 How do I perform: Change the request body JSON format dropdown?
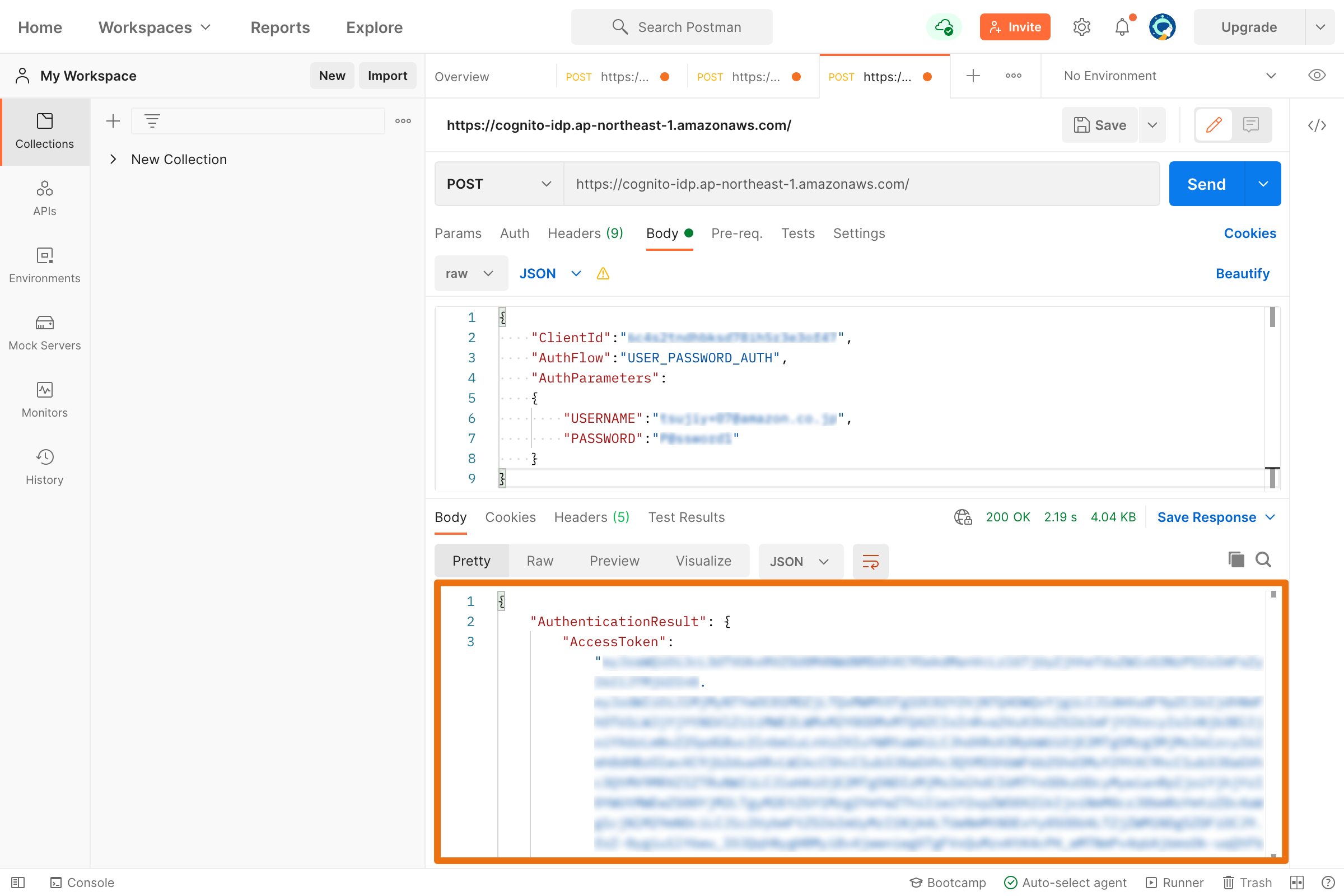550,274
